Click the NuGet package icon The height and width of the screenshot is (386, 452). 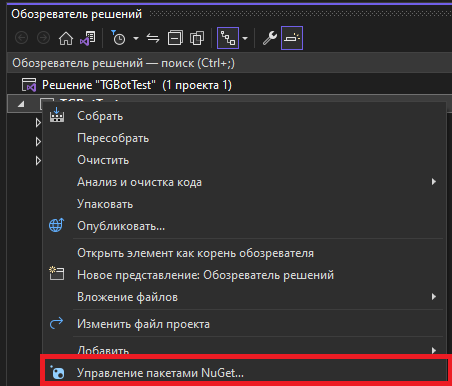point(57,372)
